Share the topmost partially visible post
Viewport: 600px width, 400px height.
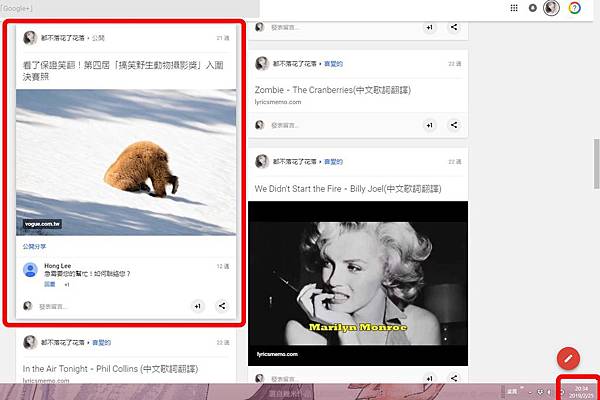pos(454,27)
